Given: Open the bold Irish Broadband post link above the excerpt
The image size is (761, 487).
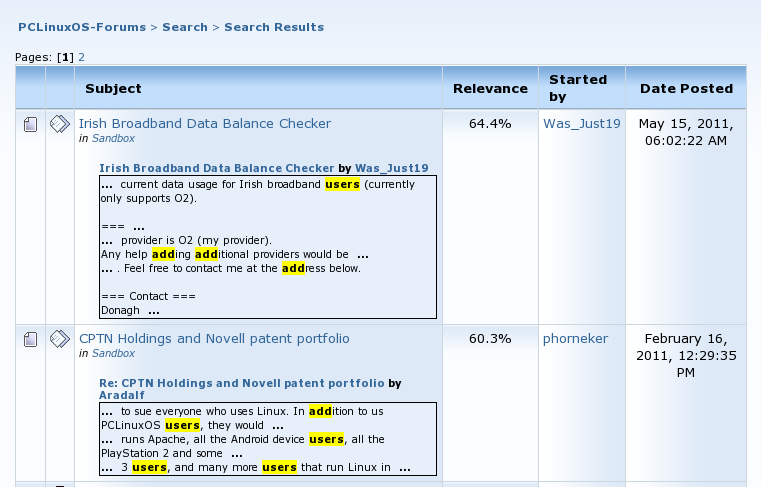Looking at the screenshot, I should (x=216, y=168).
